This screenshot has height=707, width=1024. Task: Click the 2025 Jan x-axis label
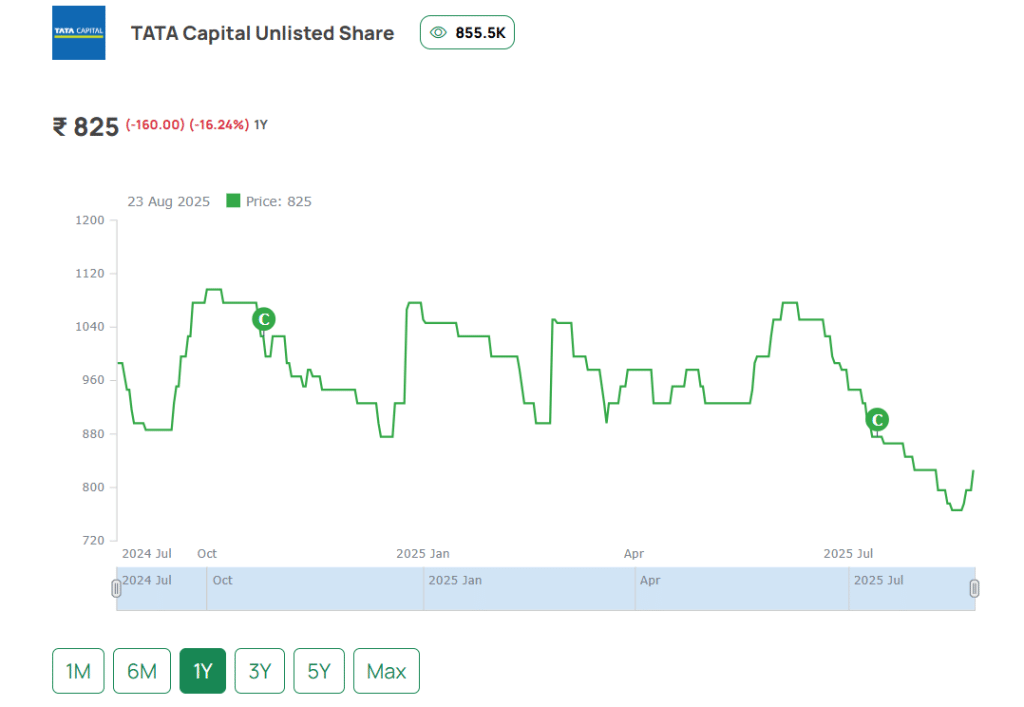(x=423, y=554)
